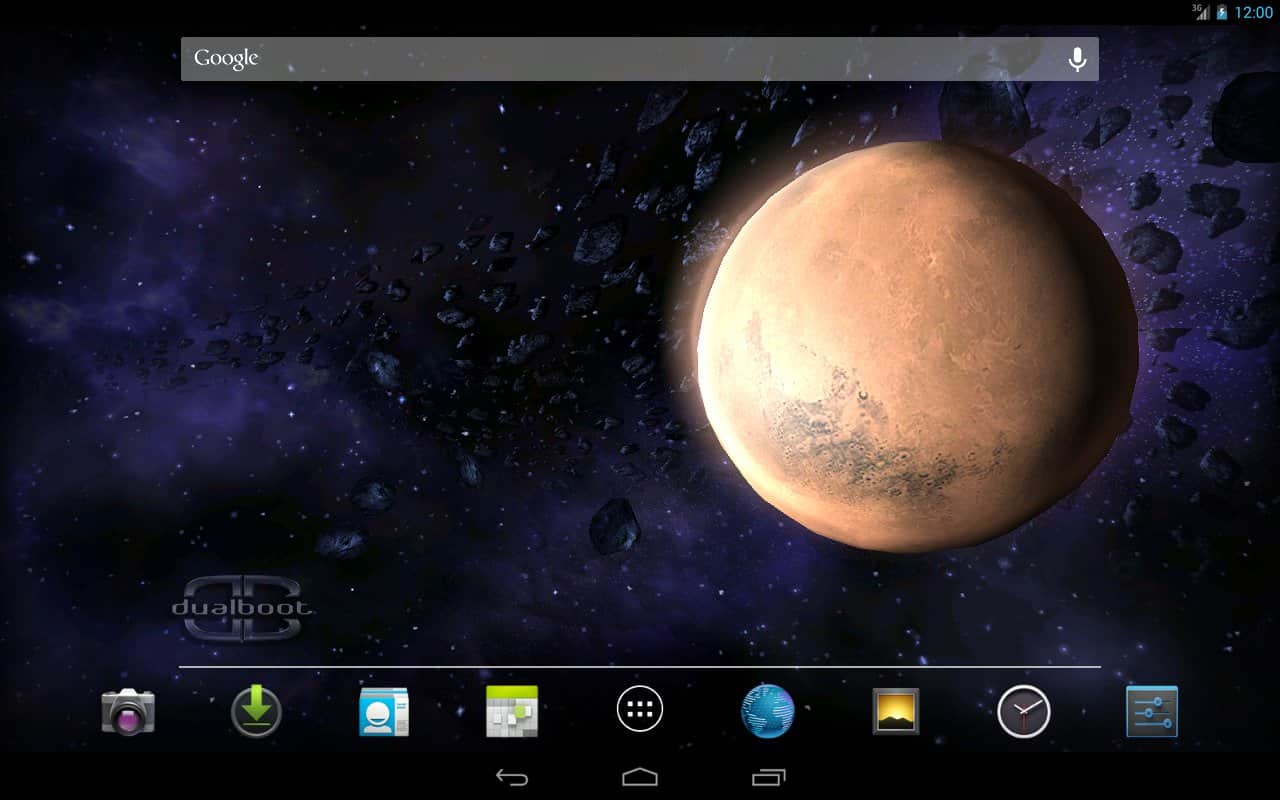Tap the Google logo text
The image size is (1280, 800).
tap(226, 59)
